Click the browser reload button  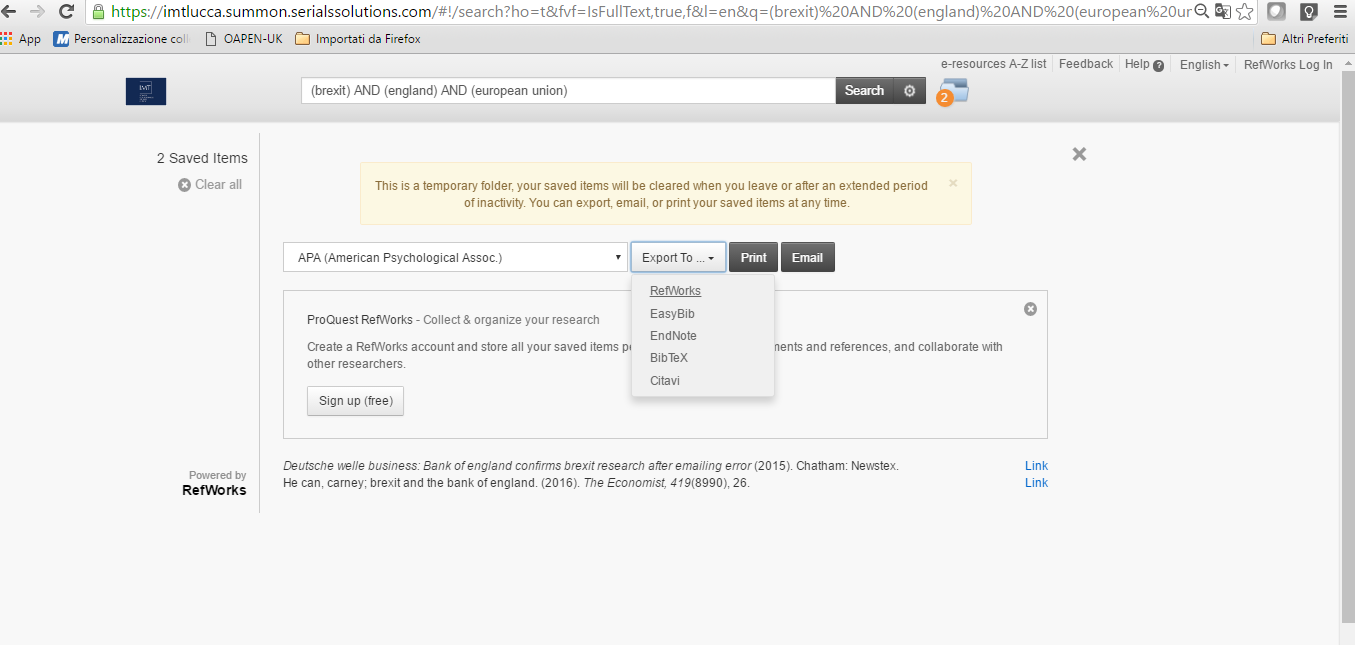pyautogui.click(x=67, y=12)
